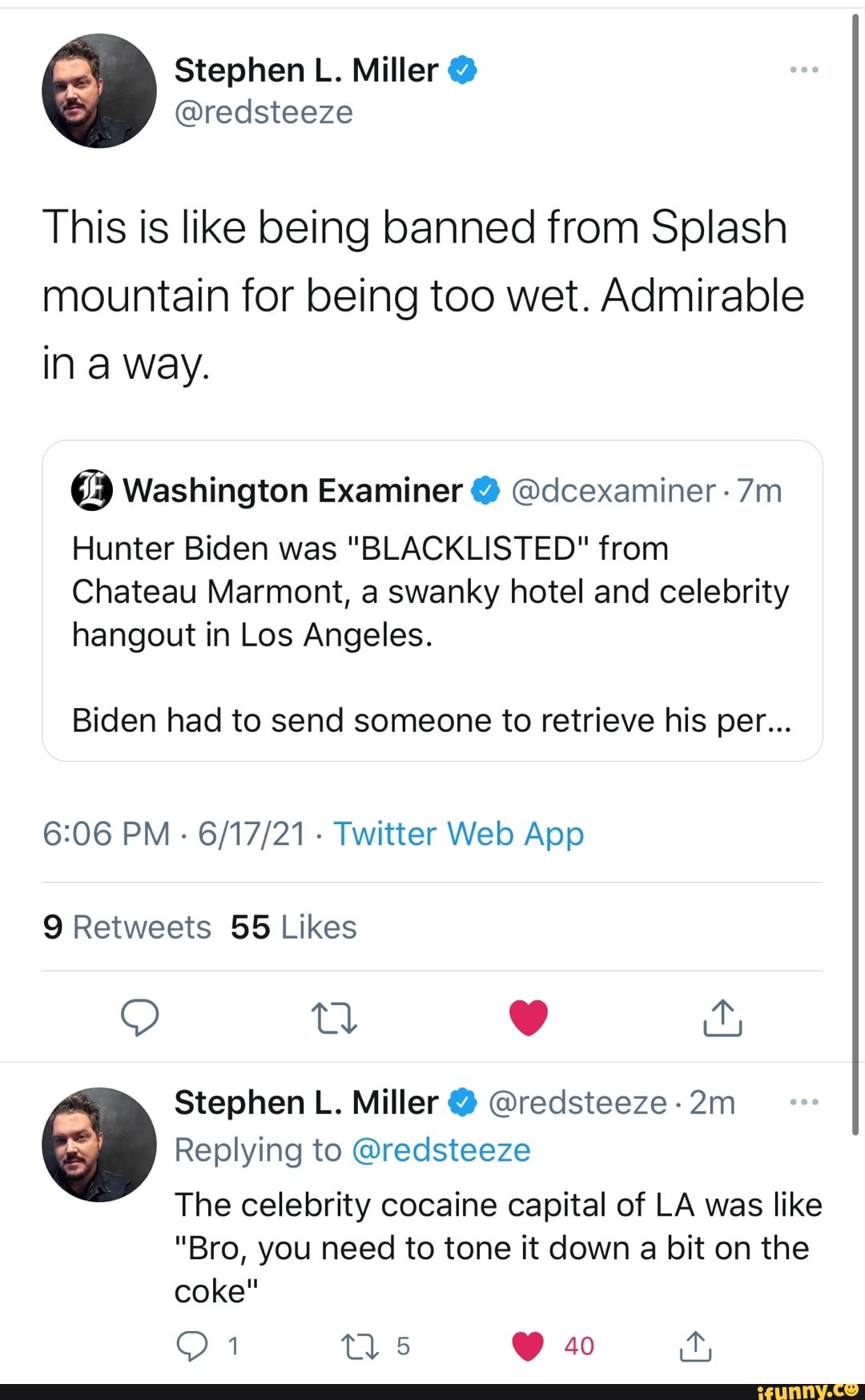The width and height of the screenshot is (865, 1400).
Task: Share the reply tweet via share icon
Action: tap(695, 1346)
